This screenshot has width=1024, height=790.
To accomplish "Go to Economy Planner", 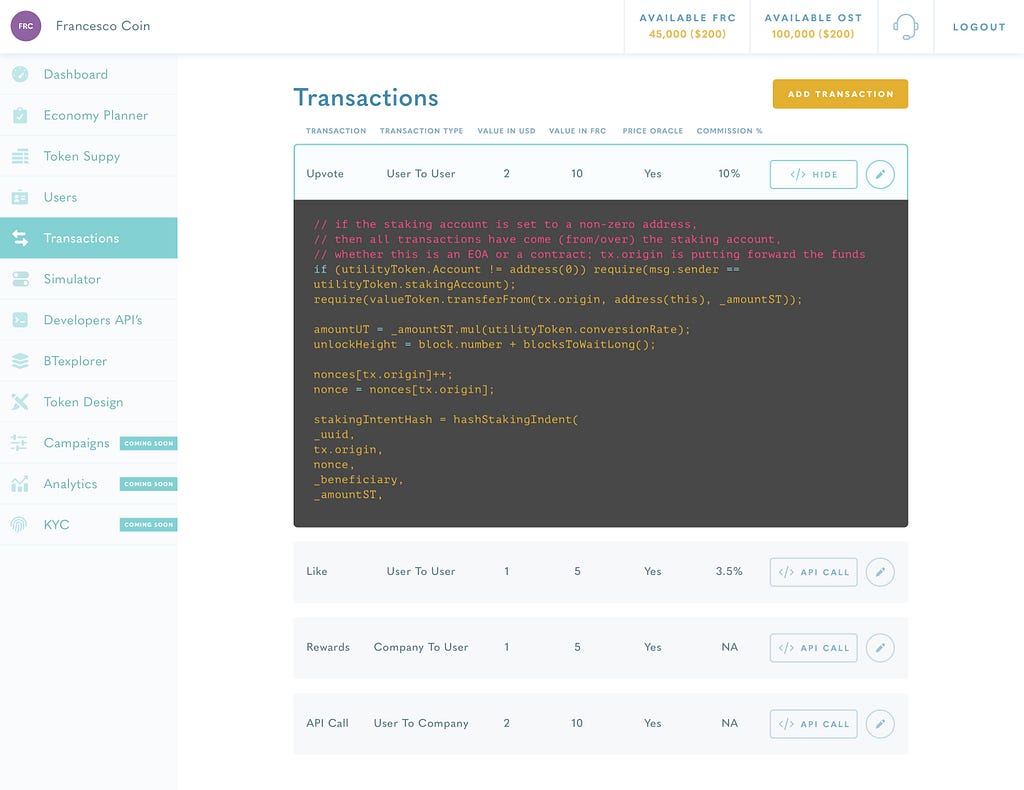I will point(89,115).
